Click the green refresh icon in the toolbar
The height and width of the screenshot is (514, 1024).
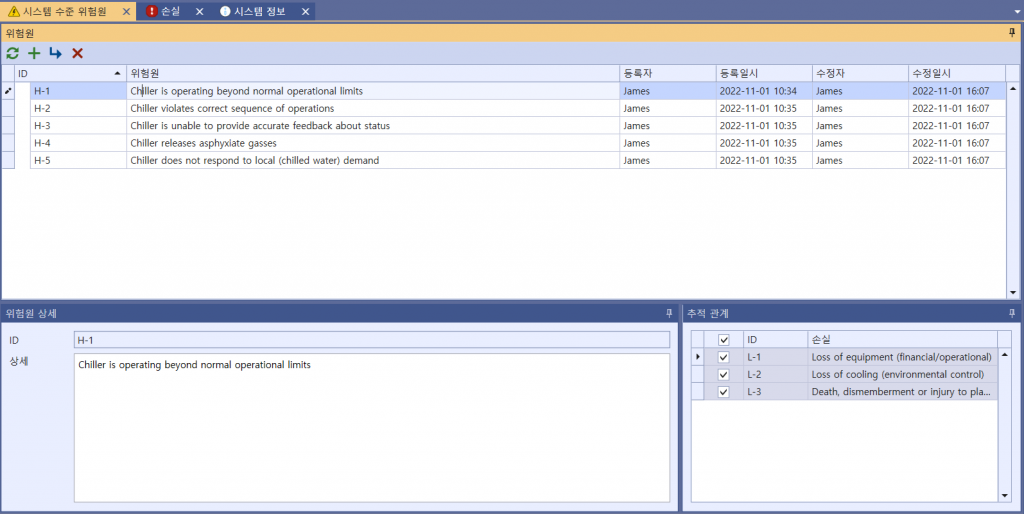(12, 54)
